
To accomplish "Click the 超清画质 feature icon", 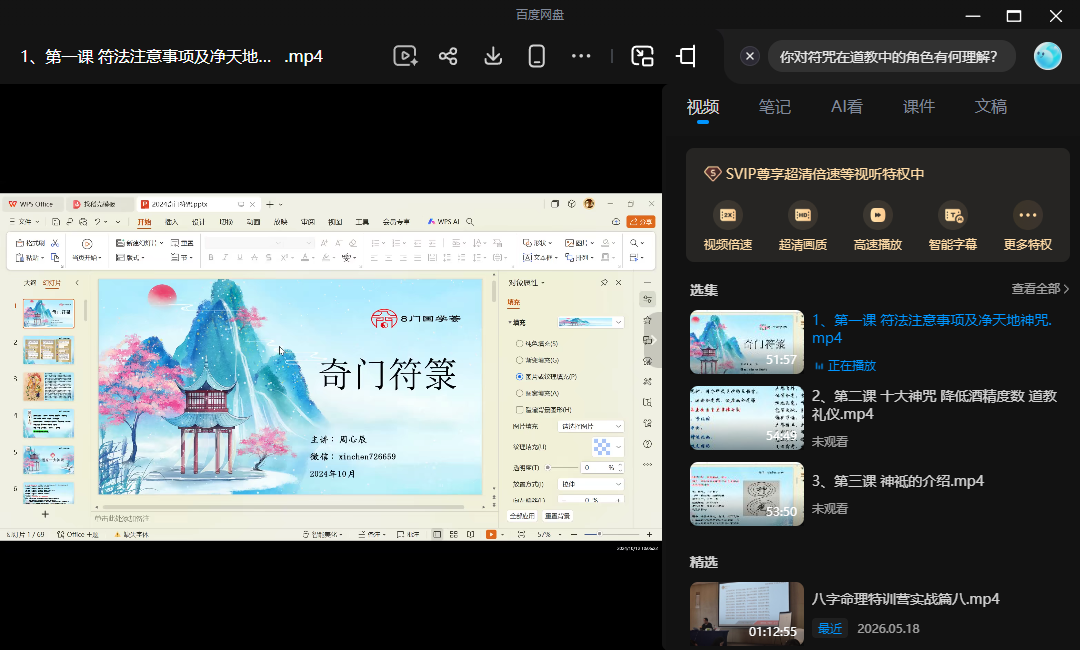I will tap(802, 215).
